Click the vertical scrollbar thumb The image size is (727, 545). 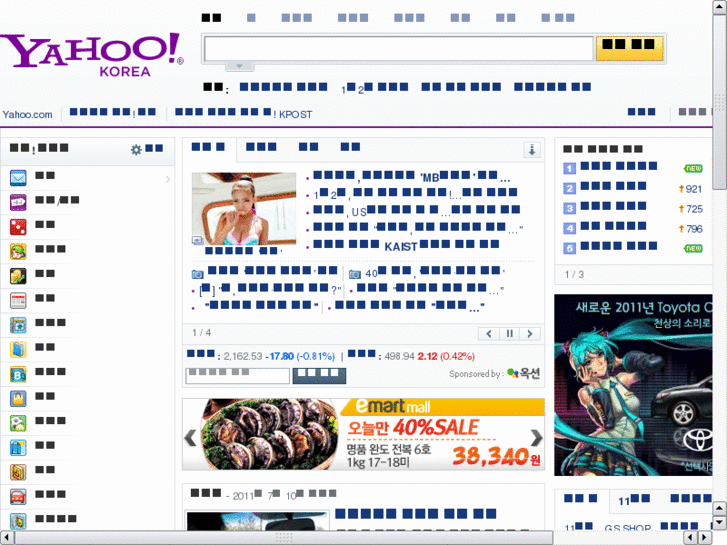720,102
